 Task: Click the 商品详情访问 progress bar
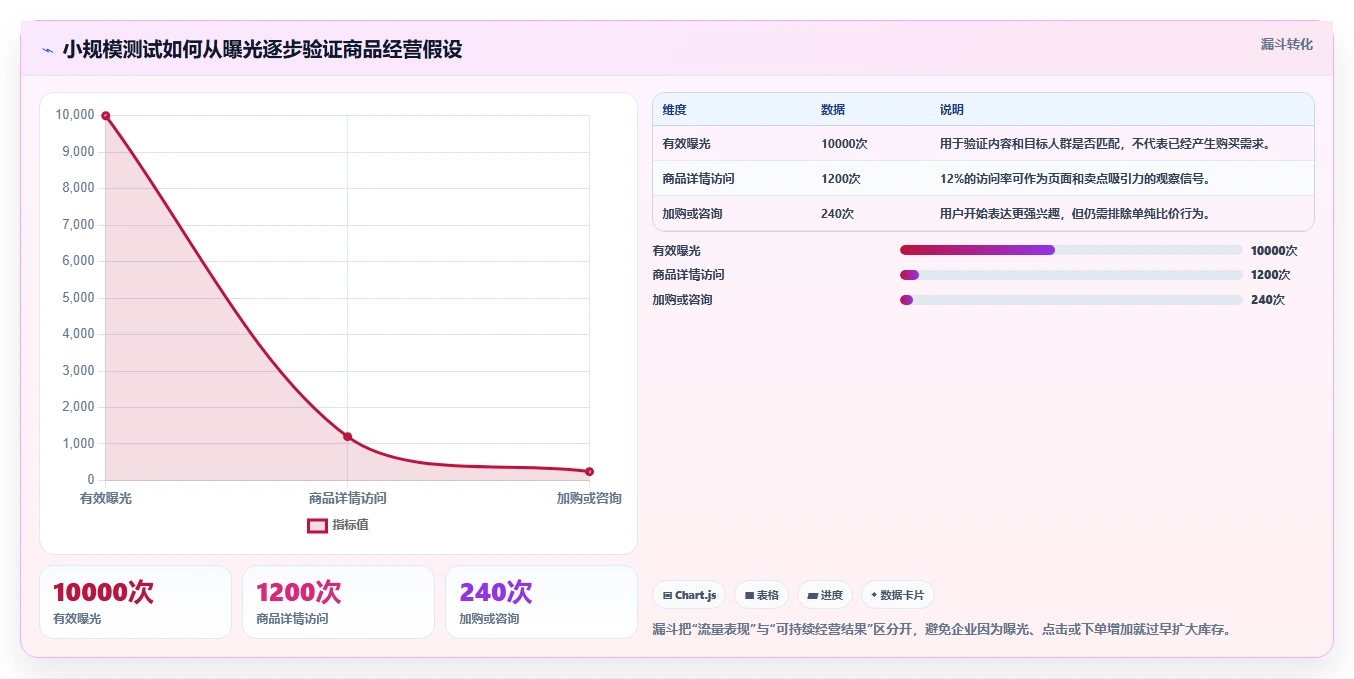[1071, 275]
